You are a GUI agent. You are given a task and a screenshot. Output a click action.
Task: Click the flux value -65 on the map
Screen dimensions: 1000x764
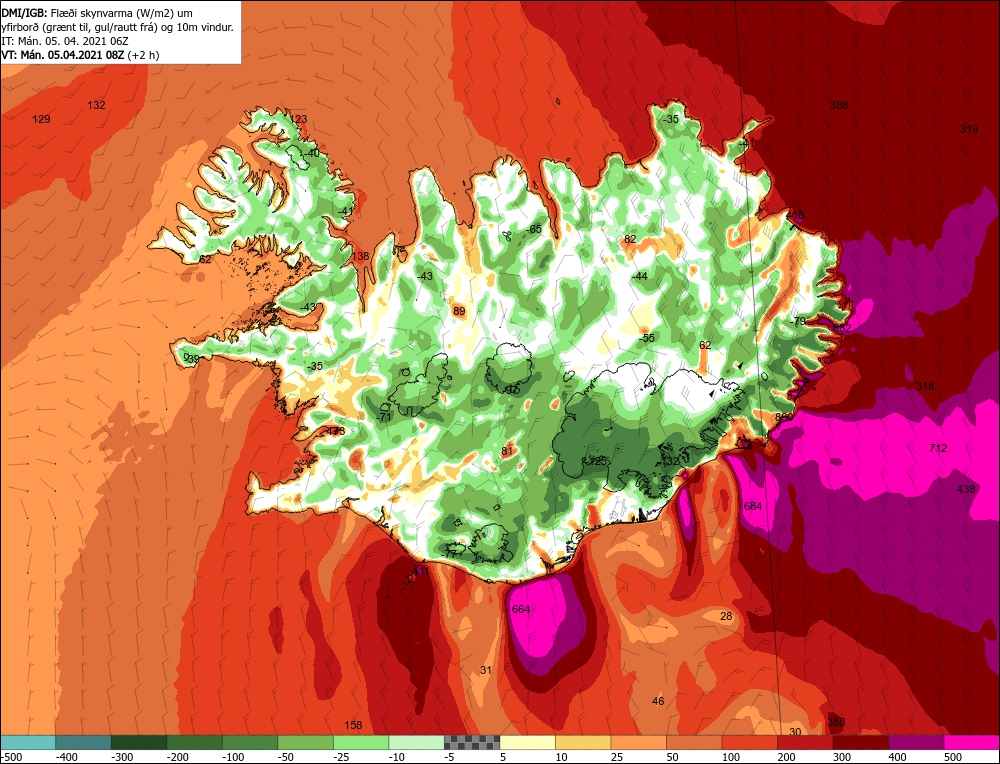(533, 230)
